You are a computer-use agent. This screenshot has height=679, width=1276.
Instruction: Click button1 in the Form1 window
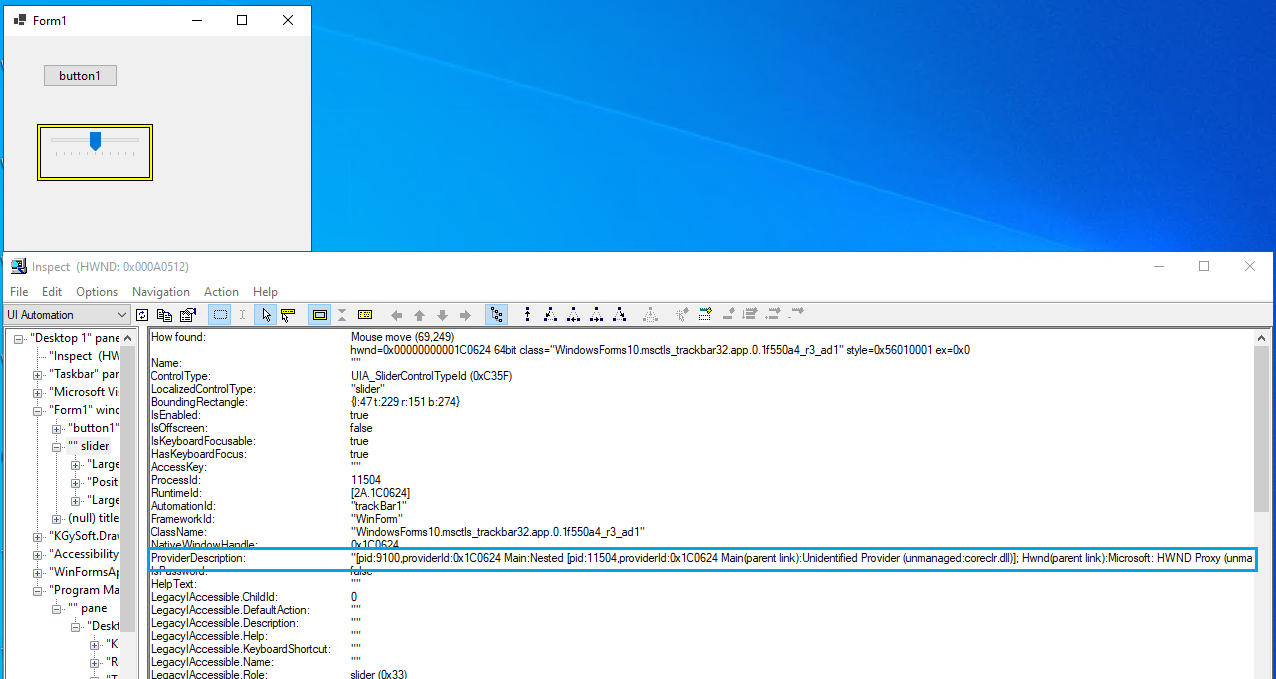point(80,75)
